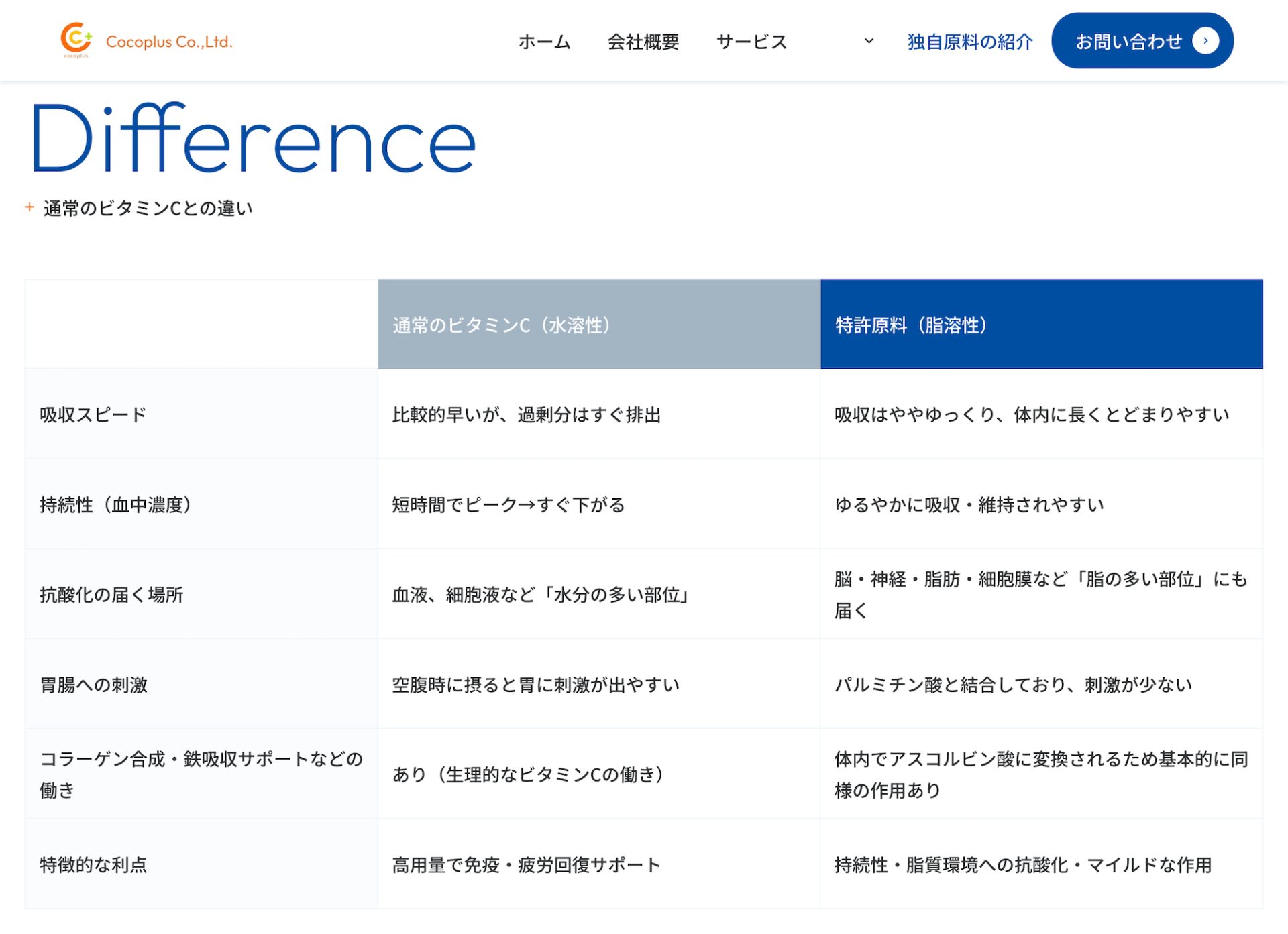Click the 独自原料の紹介 link

(x=969, y=42)
